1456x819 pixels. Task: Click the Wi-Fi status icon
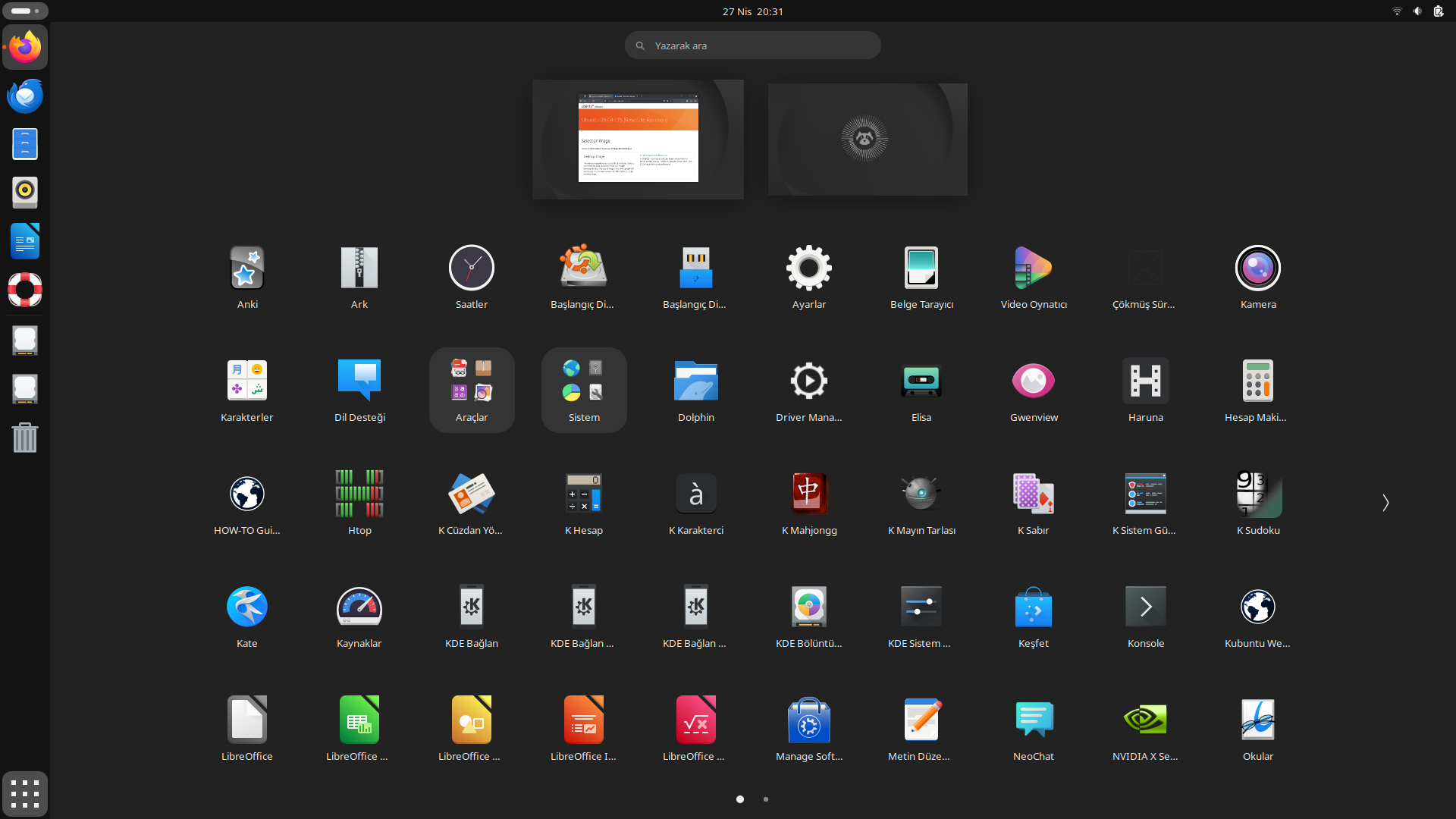[1397, 11]
